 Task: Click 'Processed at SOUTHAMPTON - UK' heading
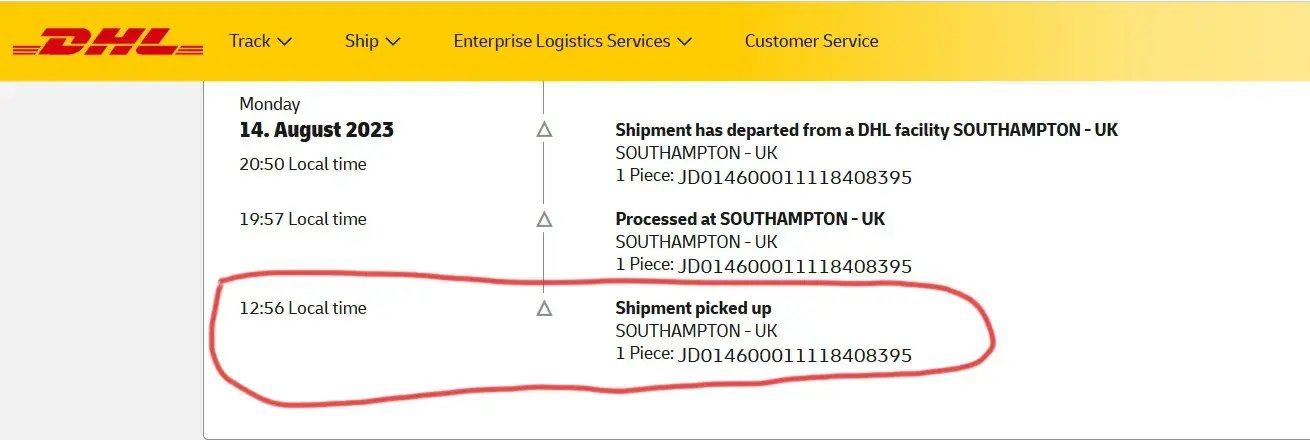click(x=750, y=219)
